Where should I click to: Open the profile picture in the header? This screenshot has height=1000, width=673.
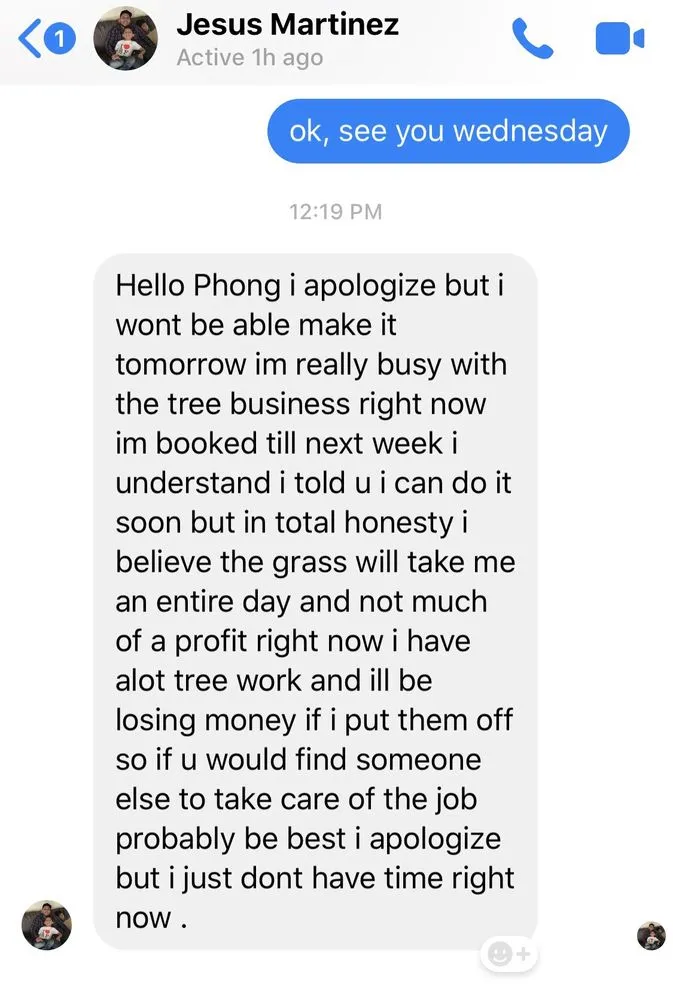(x=125, y=39)
